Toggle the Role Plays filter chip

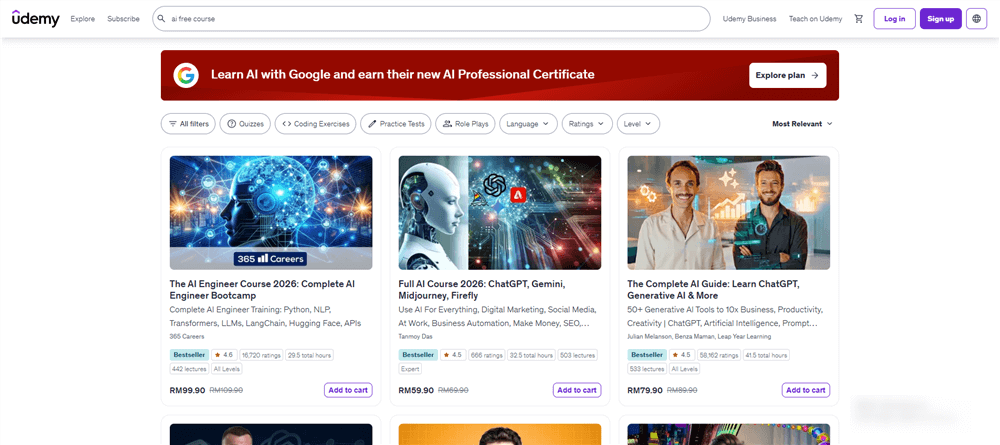(466, 124)
